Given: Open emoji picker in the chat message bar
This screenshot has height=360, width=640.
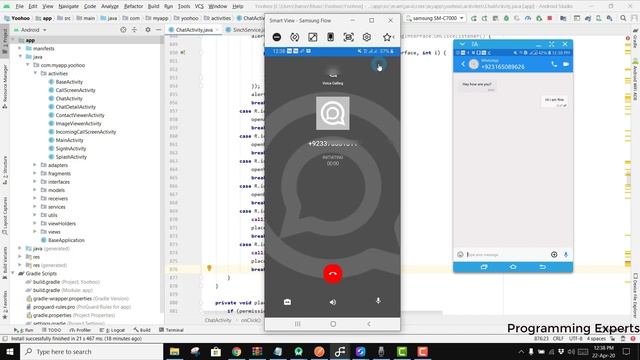Looking at the screenshot, I should [460, 254].
